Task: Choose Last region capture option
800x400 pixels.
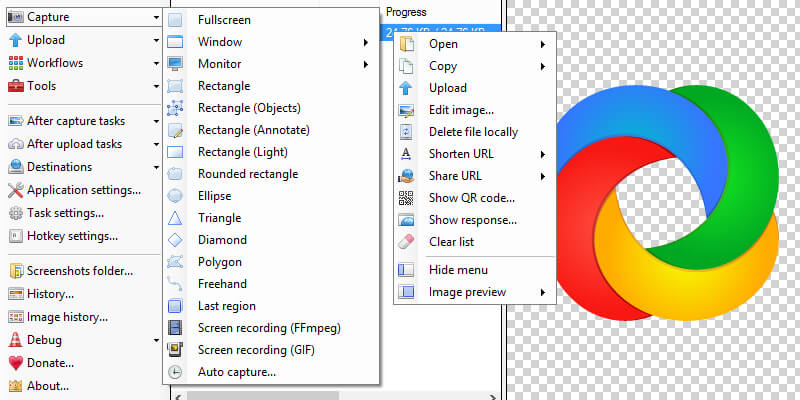Action: (x=271, y=306)
